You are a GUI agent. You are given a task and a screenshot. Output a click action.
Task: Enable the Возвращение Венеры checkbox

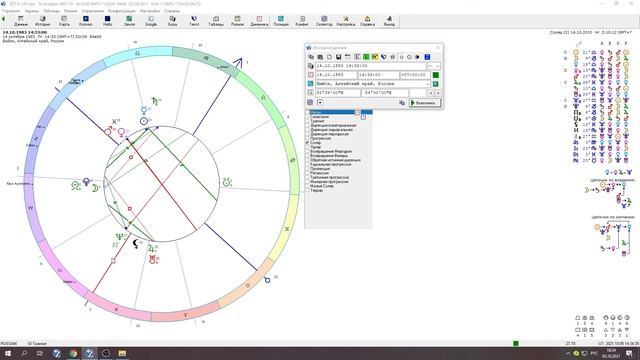307,156
